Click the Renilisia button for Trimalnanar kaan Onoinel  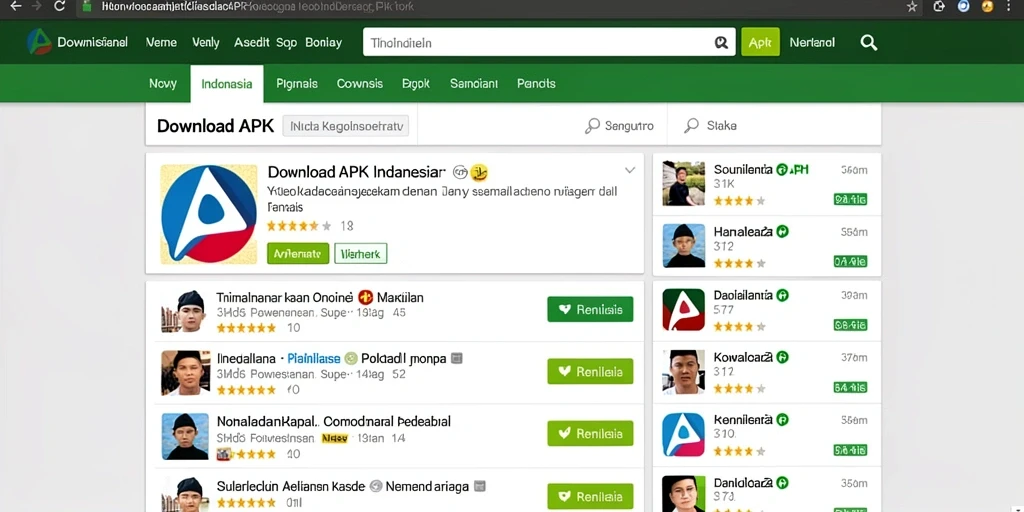(x=590, y=310)
